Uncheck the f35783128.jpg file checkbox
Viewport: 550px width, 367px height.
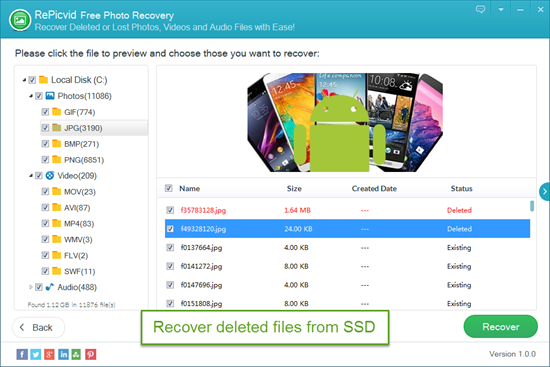[x=170, y=210]
